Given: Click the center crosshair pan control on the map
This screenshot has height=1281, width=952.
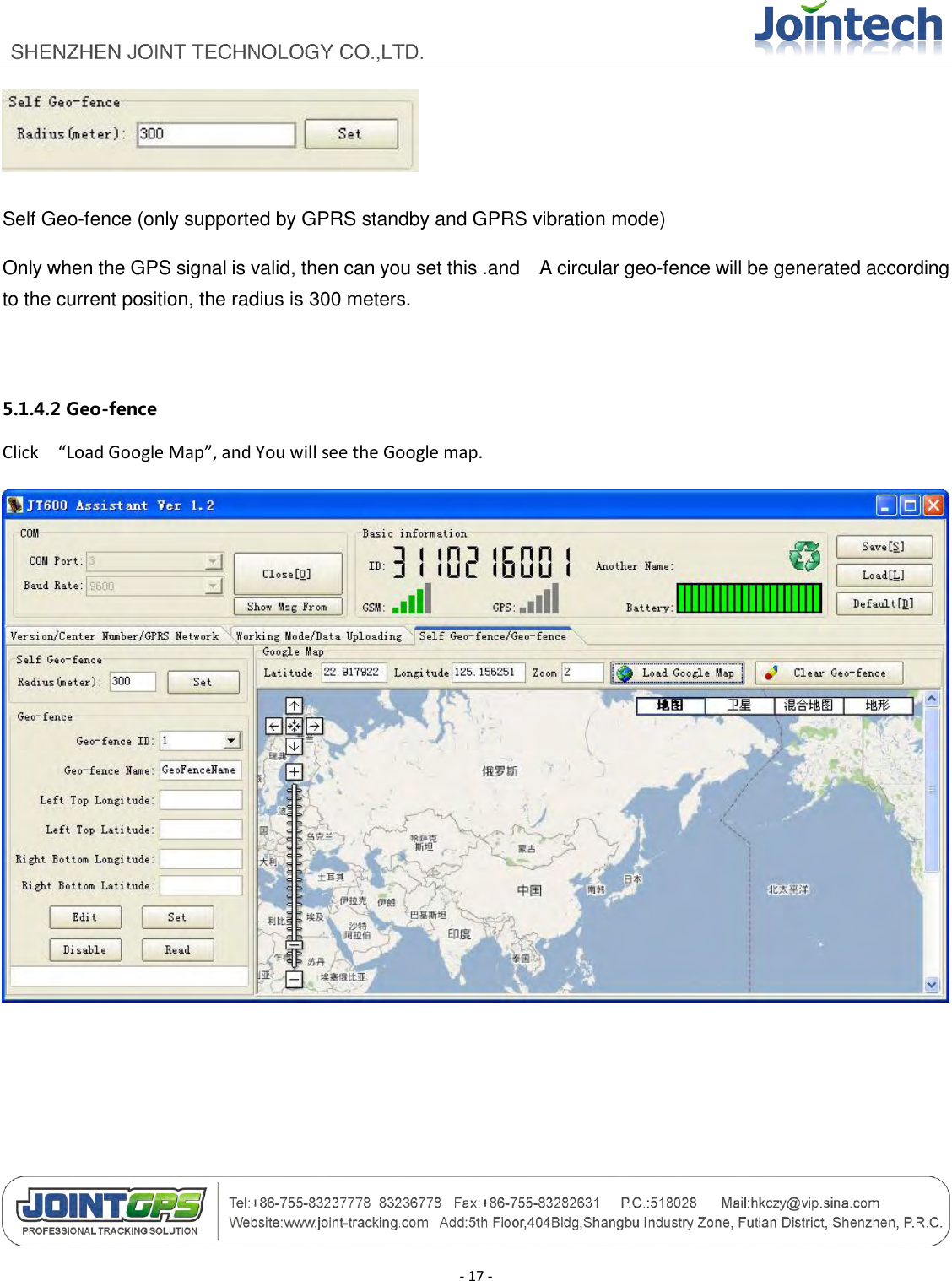Looking at the screenshot, I should 294,727.
